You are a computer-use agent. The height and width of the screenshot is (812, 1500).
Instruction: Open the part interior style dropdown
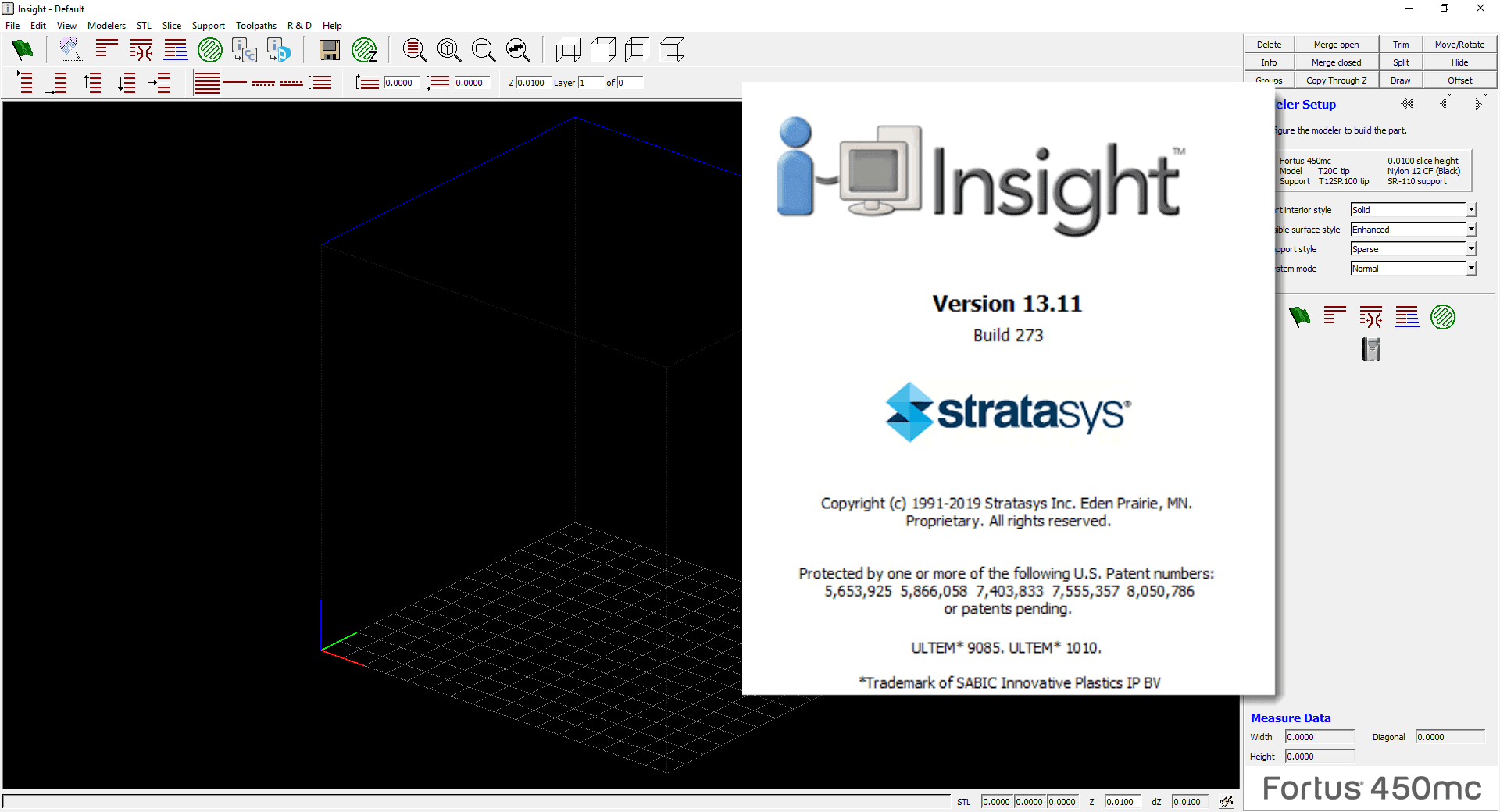[1471, 210]
